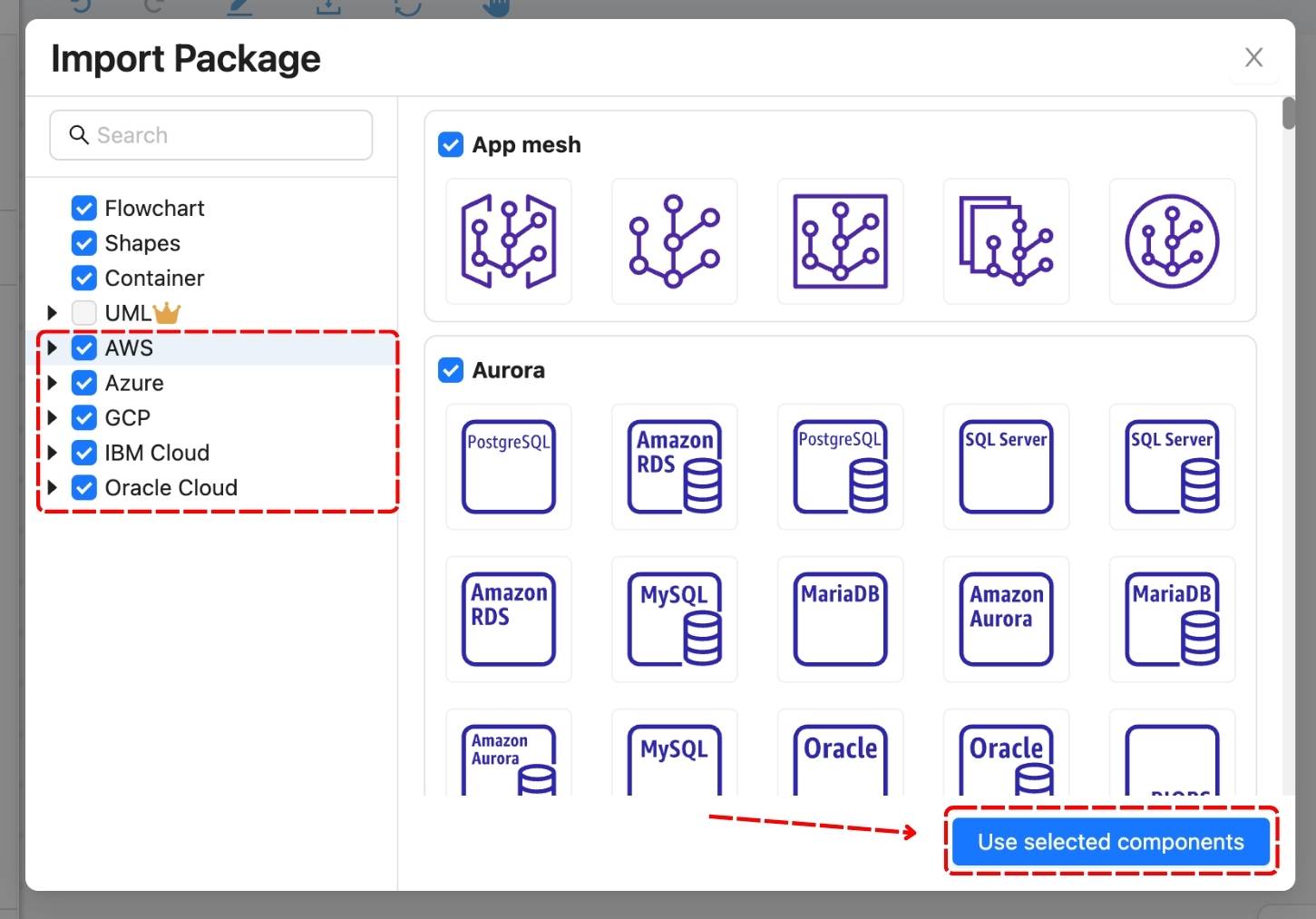The height and width of the screenshot is (919, 1316).
Task: Select the MariaDB icon without database cylinder
Action: pyautogui.click(x=840, y=619)
